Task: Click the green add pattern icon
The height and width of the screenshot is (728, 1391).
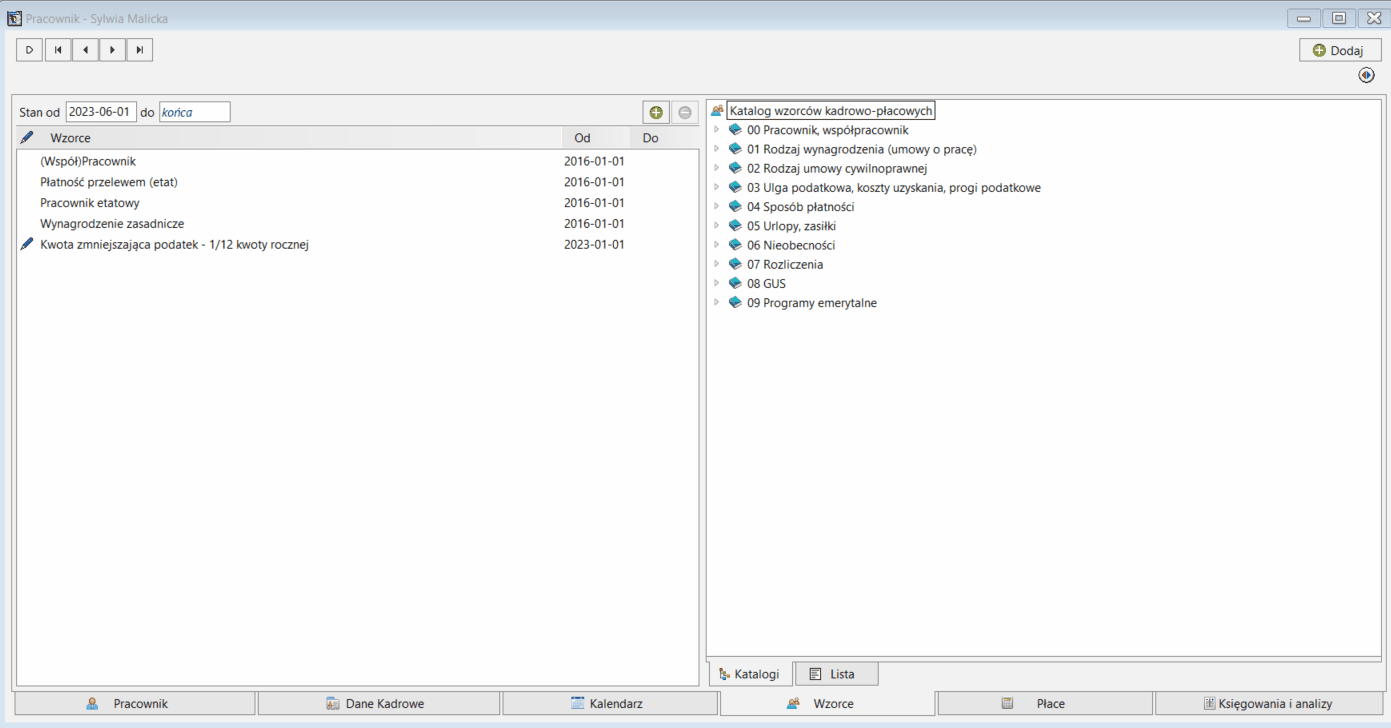Action: tap(656, 112)
